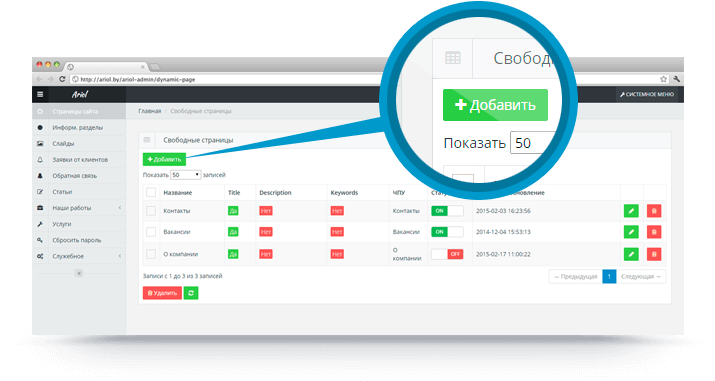This screenshot has width=715, height=381.
Task: Open the Показать 50 records dropdown
Action: click(186, 175)
